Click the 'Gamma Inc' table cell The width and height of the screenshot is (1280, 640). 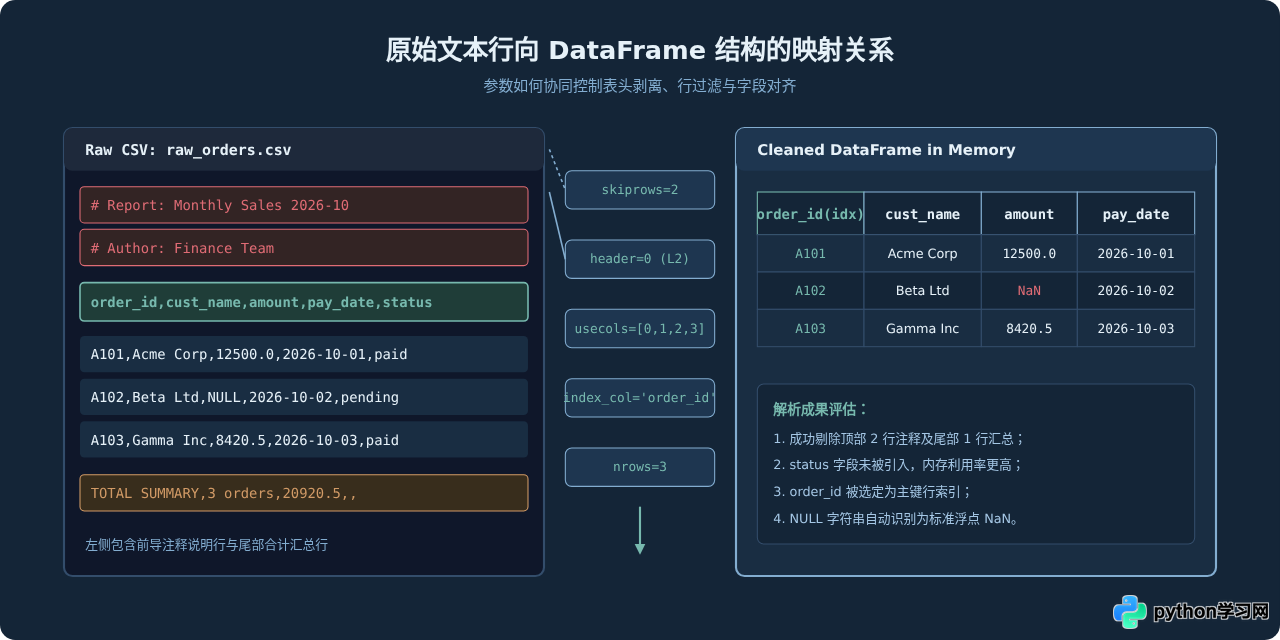(x=922, y=328)
